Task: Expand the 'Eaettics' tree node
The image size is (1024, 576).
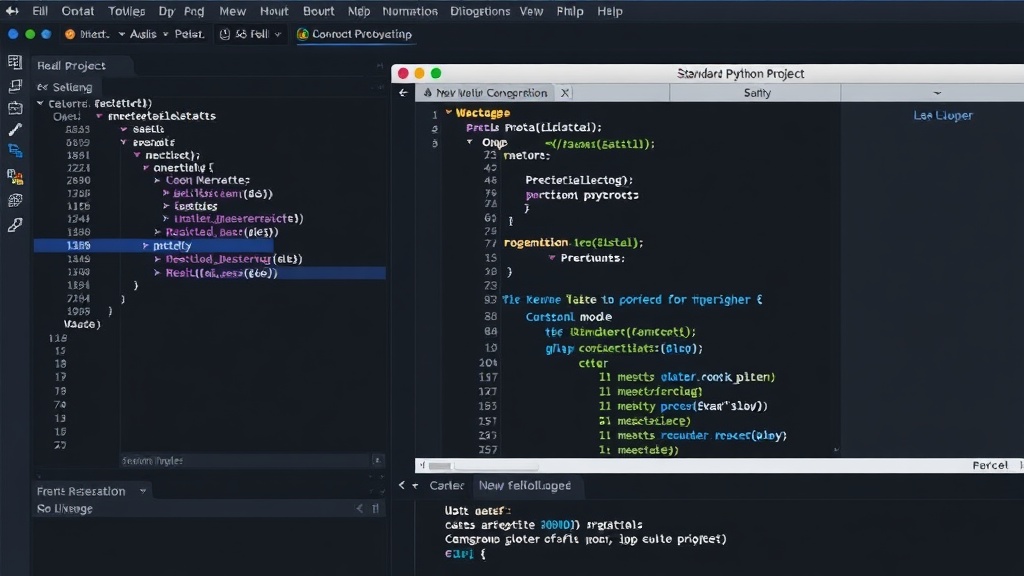Action: click(167, 206)
